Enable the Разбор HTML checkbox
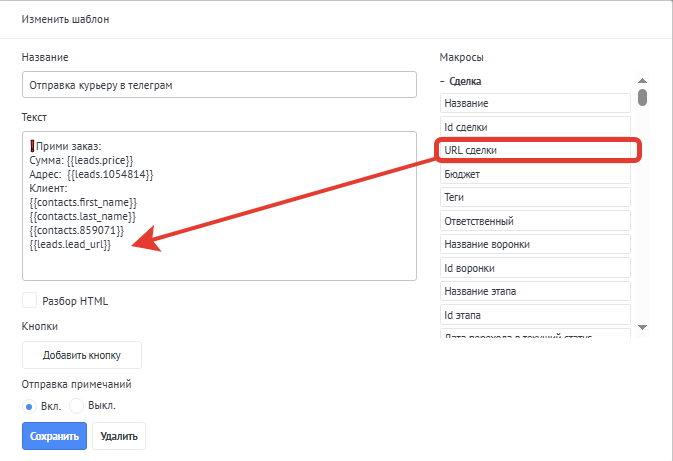The height and width of the screenshot is (461, 673). (x=30, y=300)
